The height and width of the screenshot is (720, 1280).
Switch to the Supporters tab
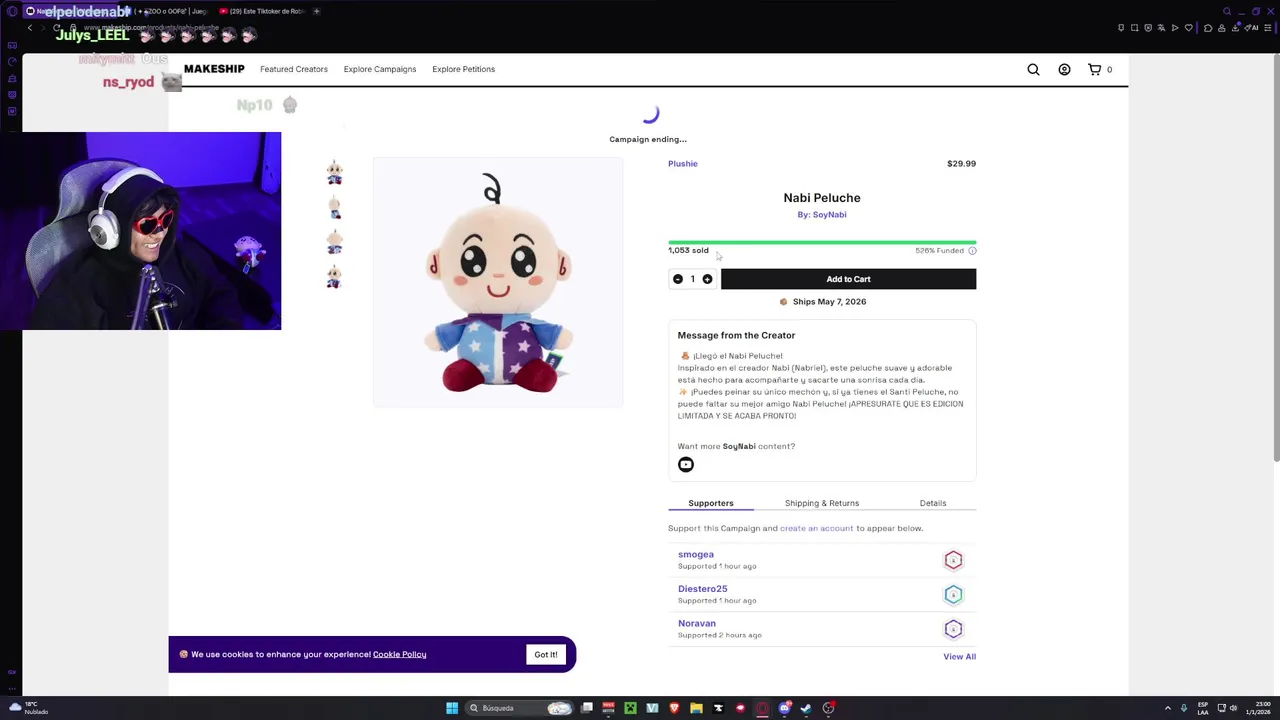711,503
